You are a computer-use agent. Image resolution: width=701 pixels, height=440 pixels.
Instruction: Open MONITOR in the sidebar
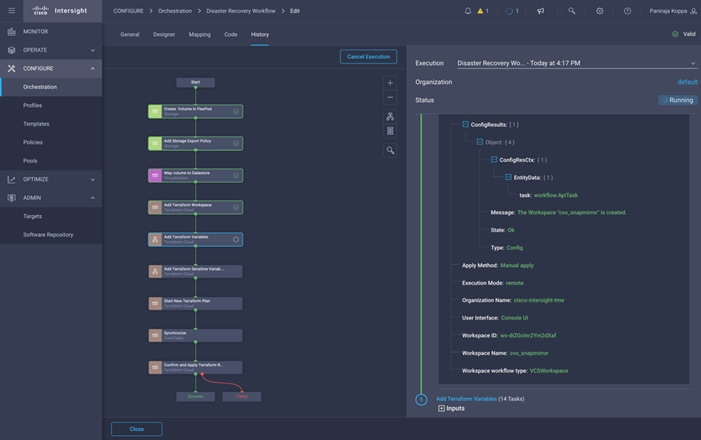click(51, 32)
